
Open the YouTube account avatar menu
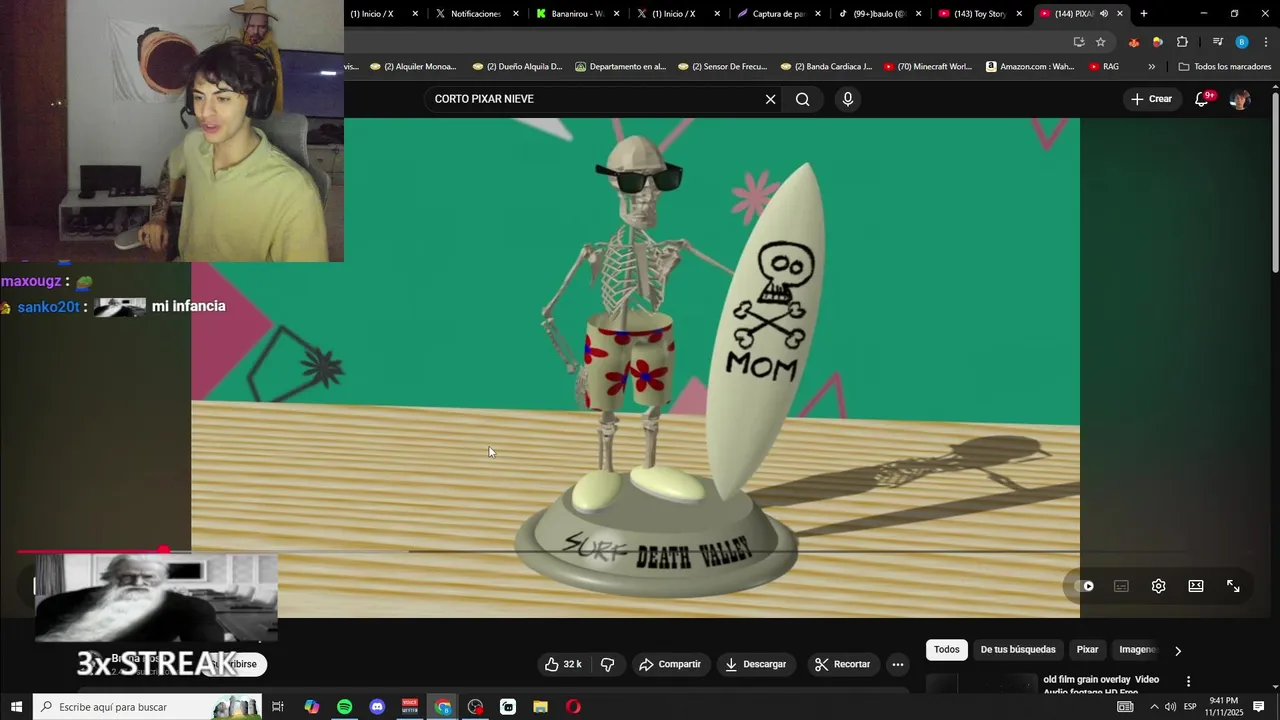click(1240, 99)
